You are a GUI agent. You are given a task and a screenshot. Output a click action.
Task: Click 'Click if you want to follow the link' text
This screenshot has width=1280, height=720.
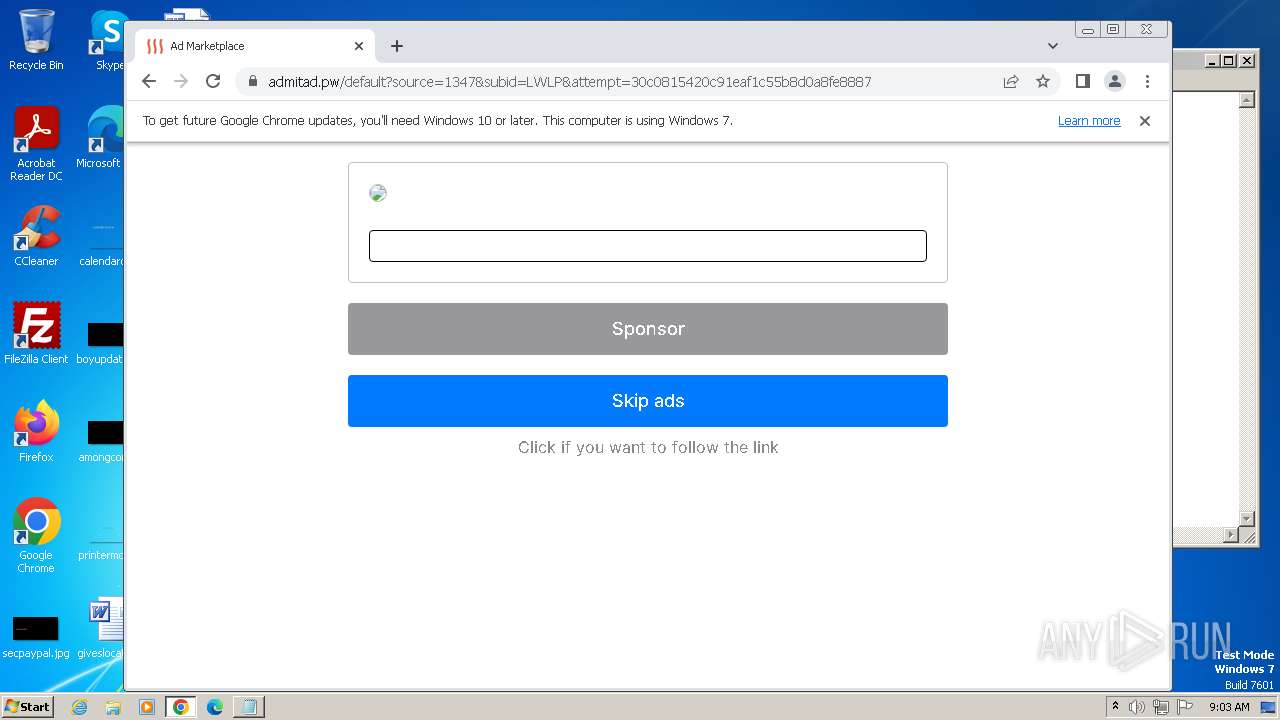(x=648, y=447)
